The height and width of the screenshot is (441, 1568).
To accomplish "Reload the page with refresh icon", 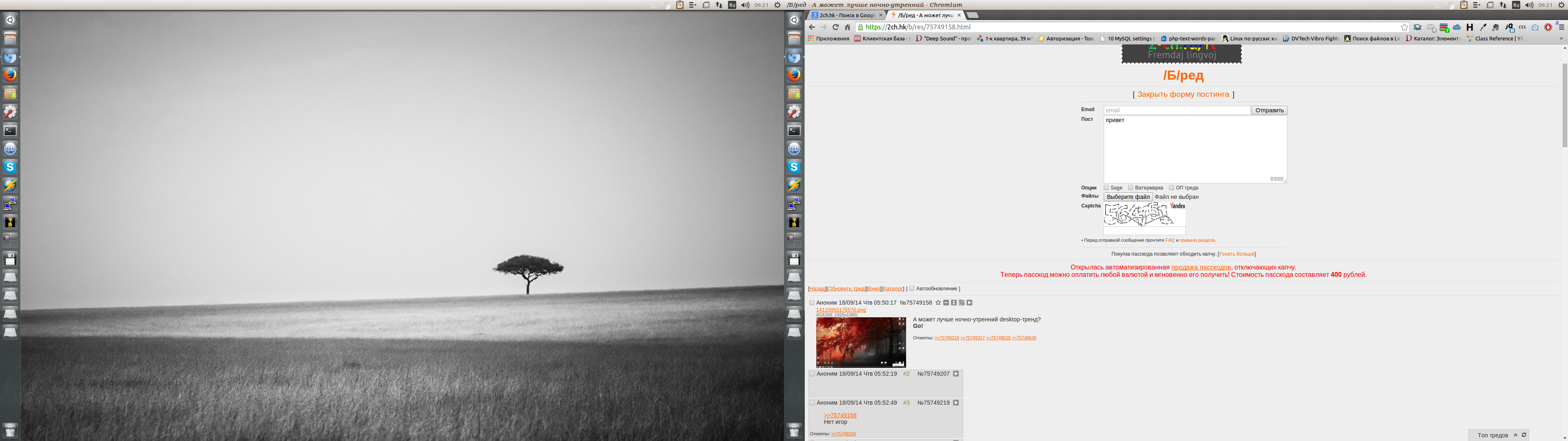I will pos(835,27).
